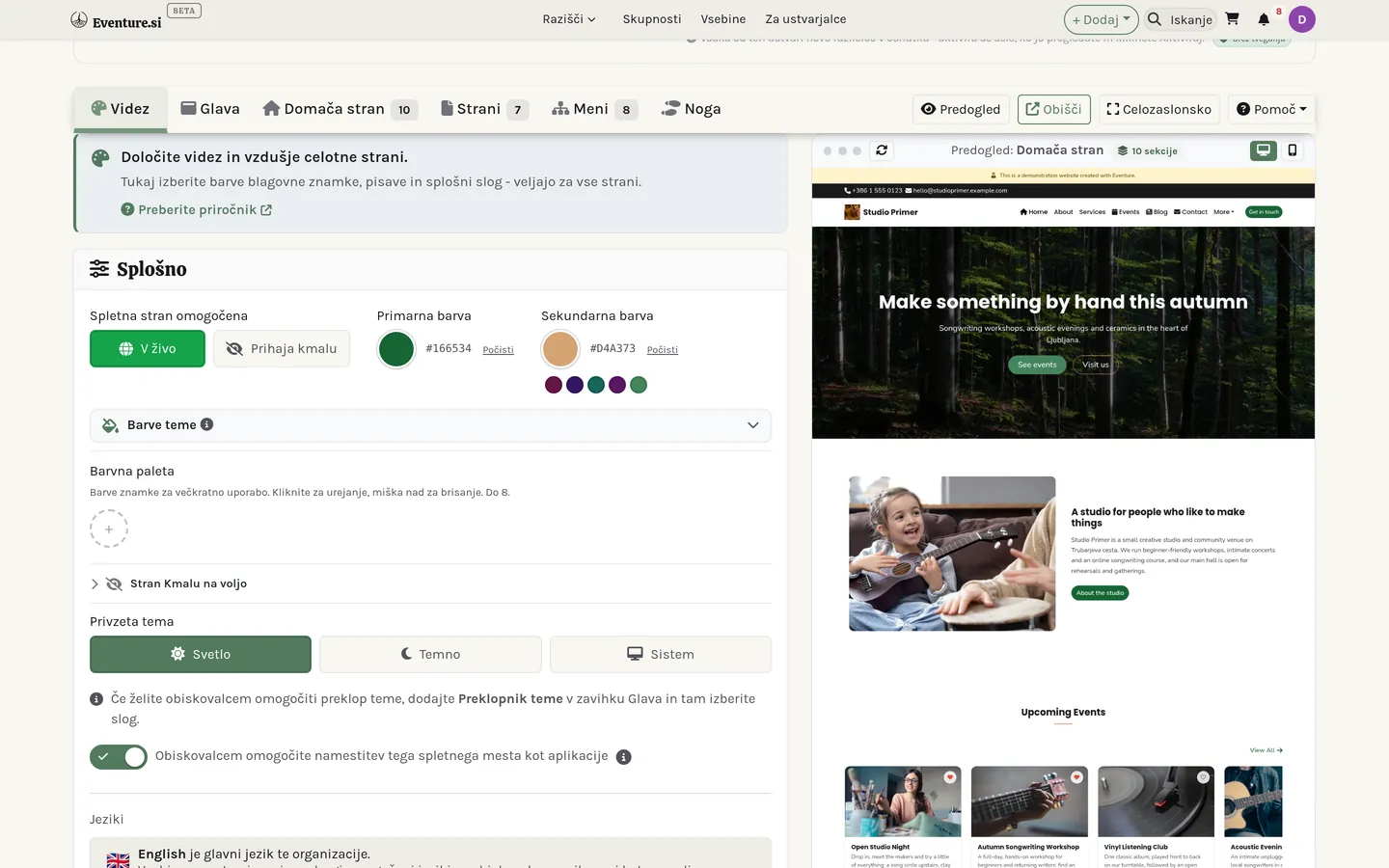Click See events button in preview
Screen dimensions: 1389x868
(1037, 365)
